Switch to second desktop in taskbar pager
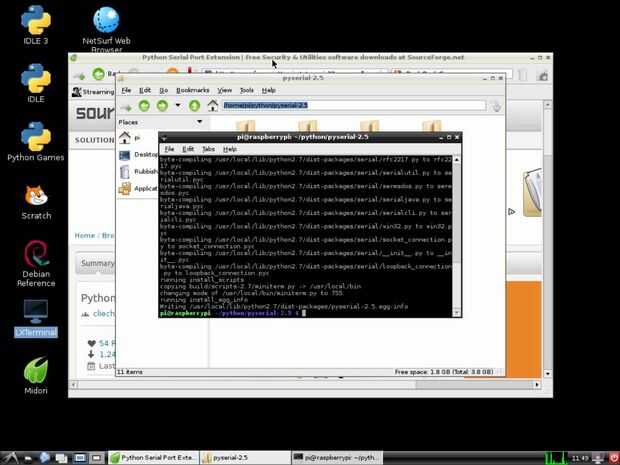Image resolution: width=620 pixels, height=465 pixels. tap(97, 458)
